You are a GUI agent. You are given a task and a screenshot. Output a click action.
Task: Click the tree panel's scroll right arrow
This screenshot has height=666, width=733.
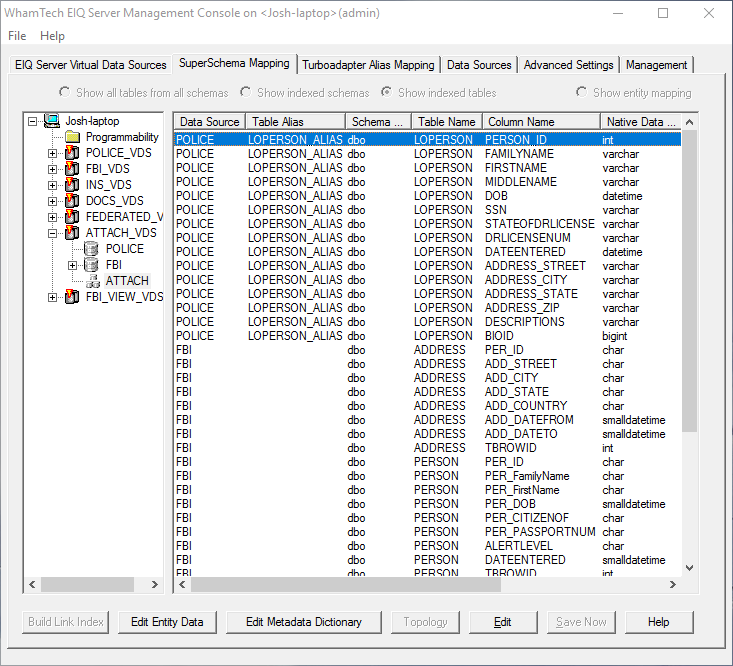click(155, 584)
